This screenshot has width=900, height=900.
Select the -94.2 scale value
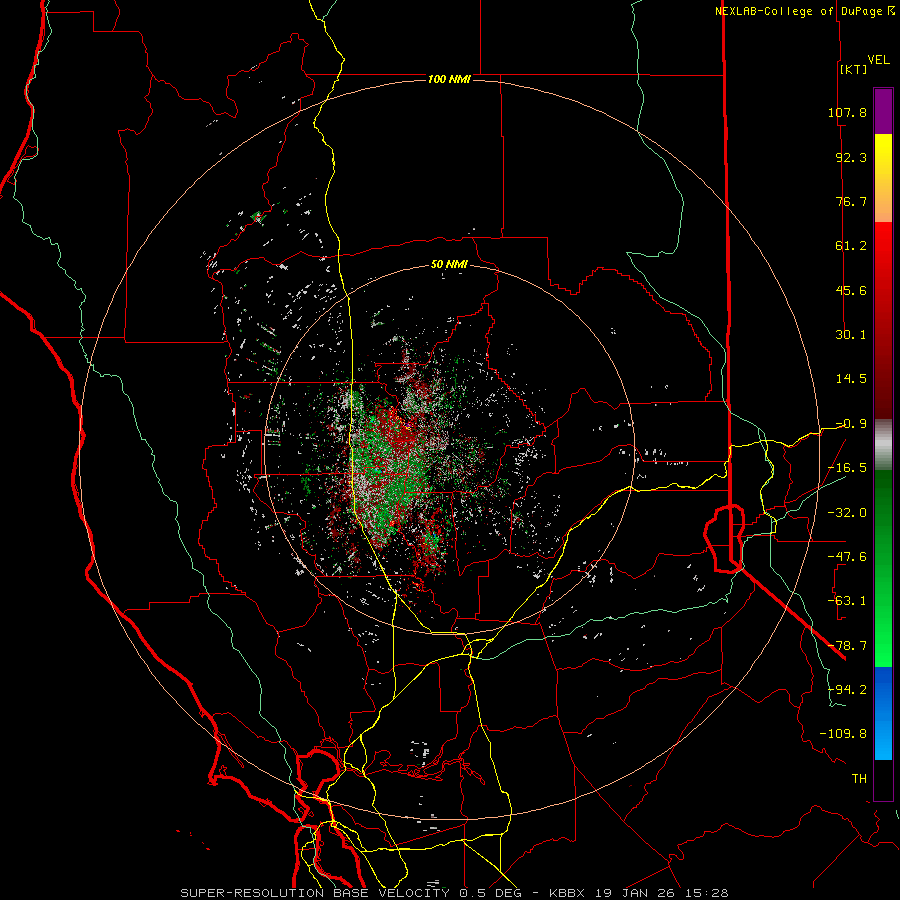(847, 689)
